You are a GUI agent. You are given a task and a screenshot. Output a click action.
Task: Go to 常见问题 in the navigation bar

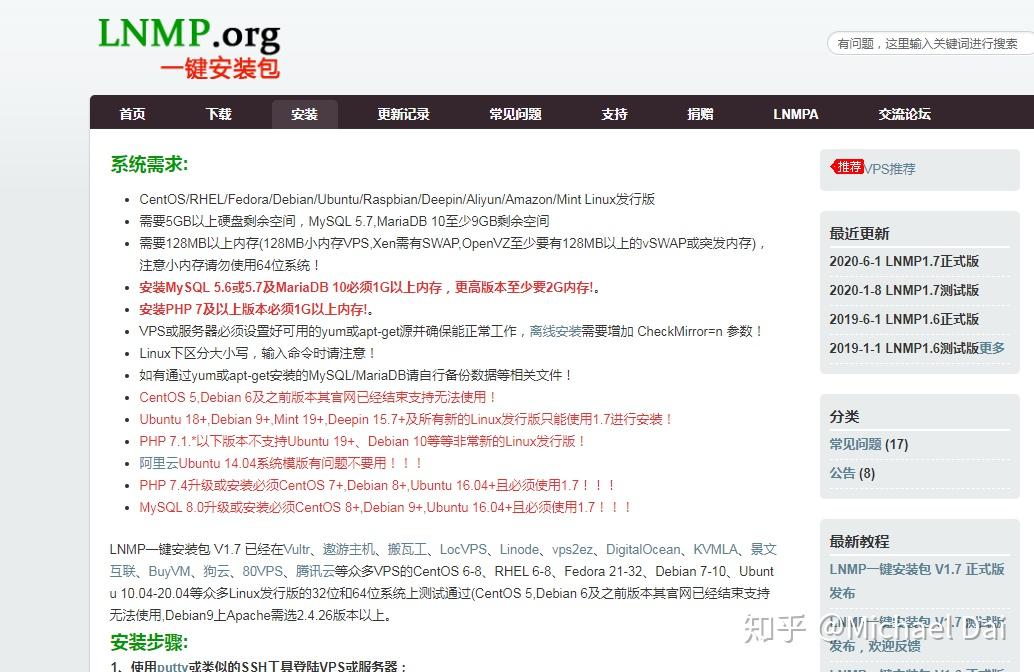coord(516,114)
